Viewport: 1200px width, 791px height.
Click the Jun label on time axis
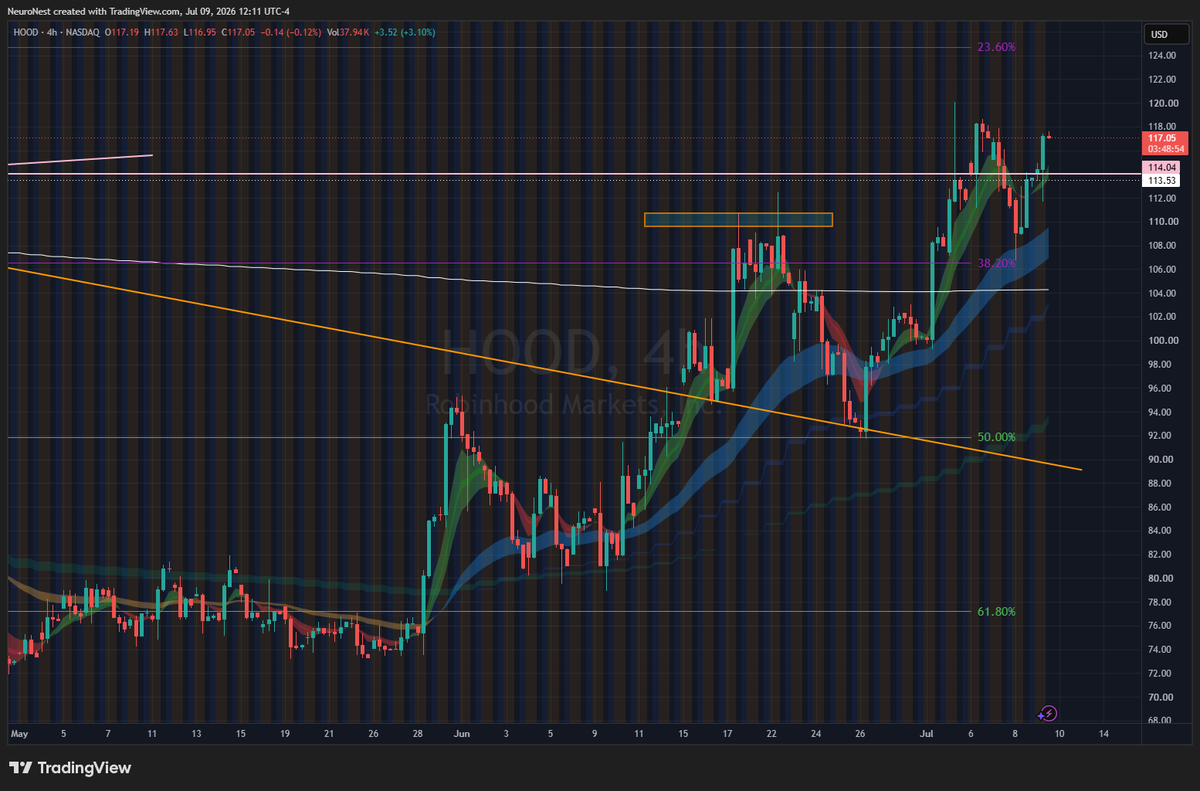tap(460, 734)
